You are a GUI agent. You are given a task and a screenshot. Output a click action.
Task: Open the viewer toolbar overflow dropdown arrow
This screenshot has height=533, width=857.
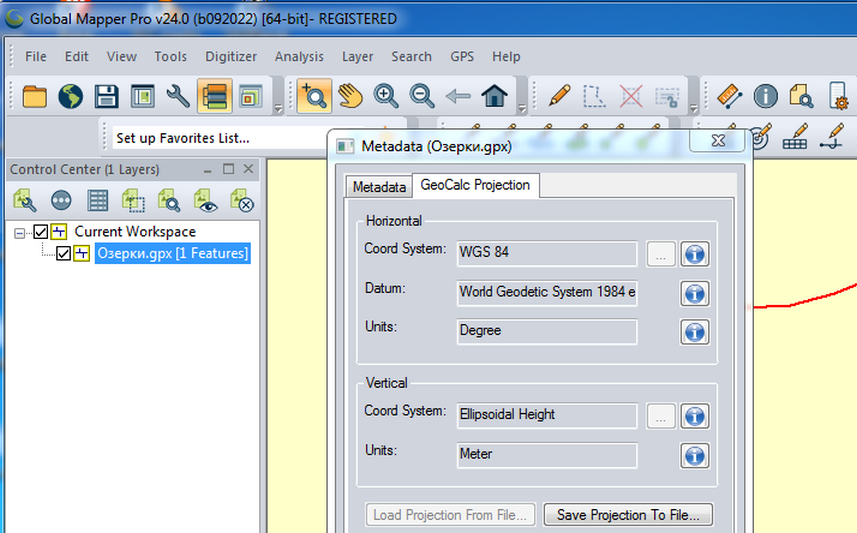pos(521,108)
